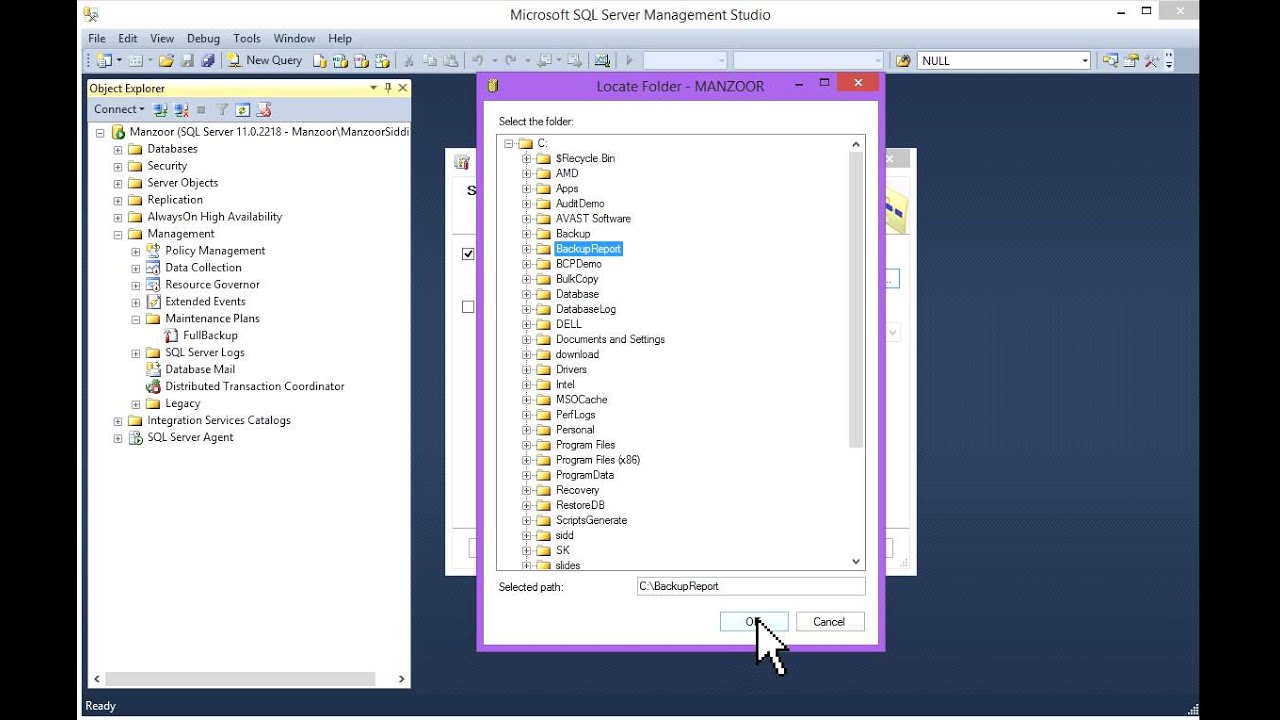Screen dimensions: 1280x720
Task: Click OK in Locate Folder dialog
Action: click(x=754, y=621)
